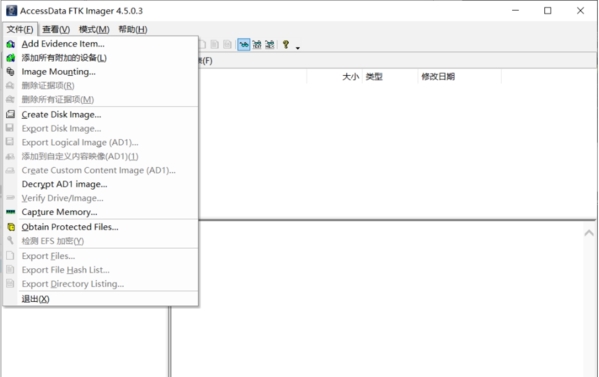This screenshot has width=599, height=377.
Task: Open the 文件(F) menu
Action: tap(20, 29)
